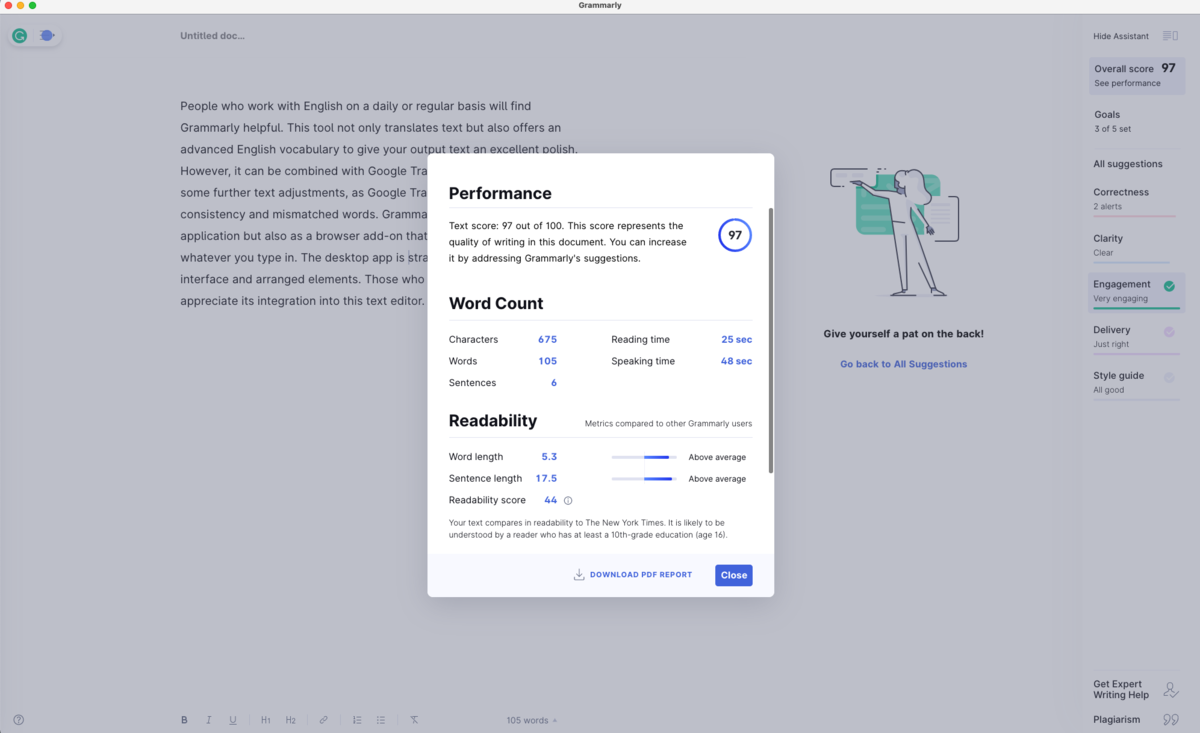Viewport: 1200px width, 733px height.
Task: Click the Words value 105 in dialog
Action: [547, 361]
